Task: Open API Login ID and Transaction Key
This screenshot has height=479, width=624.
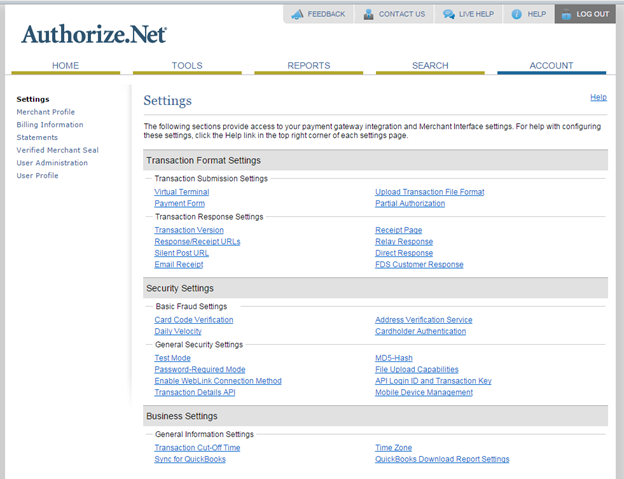Action: pyautogui.click(x=433, y=381)
